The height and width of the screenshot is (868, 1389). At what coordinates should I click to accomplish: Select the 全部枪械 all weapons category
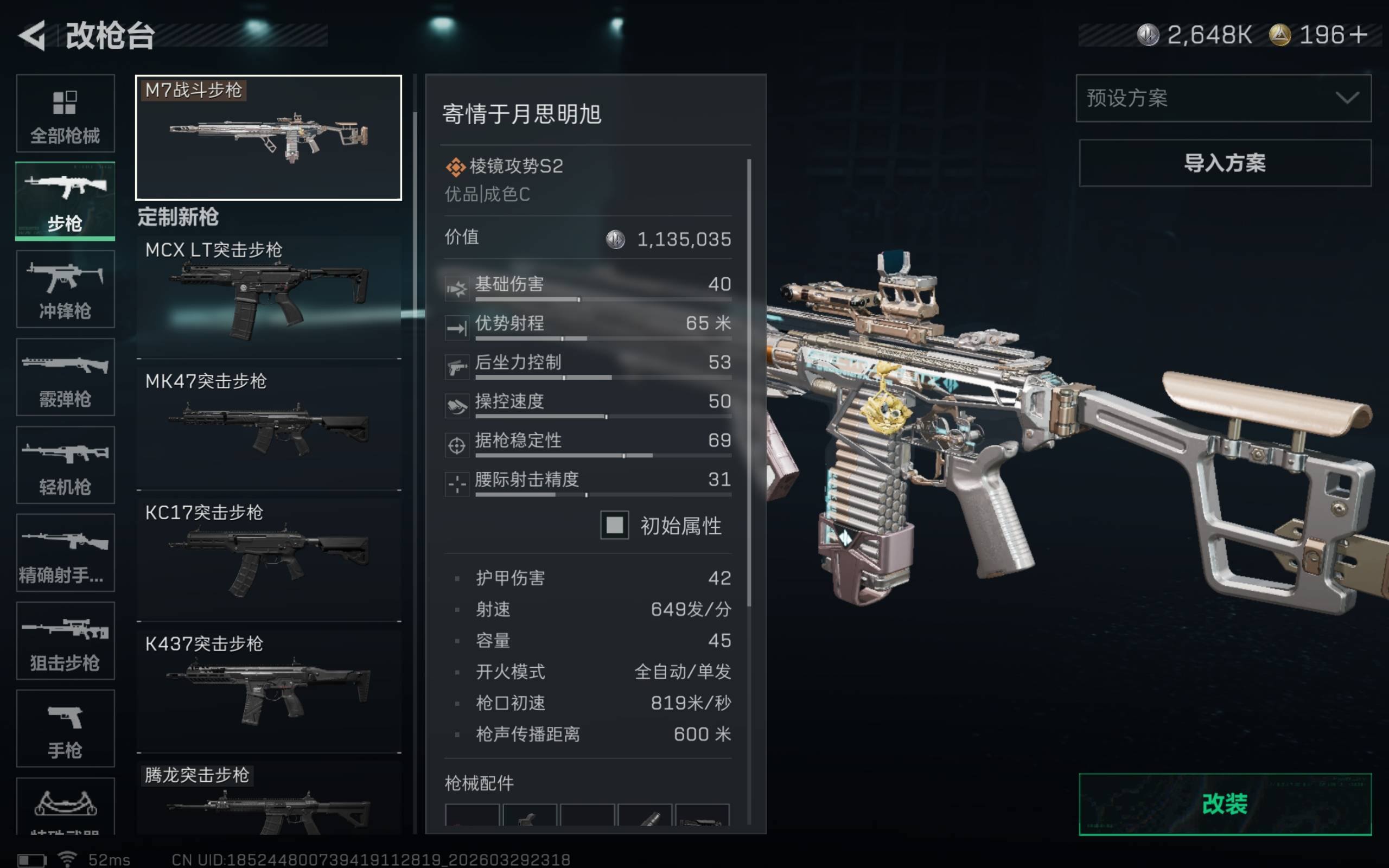click(66, 113)
